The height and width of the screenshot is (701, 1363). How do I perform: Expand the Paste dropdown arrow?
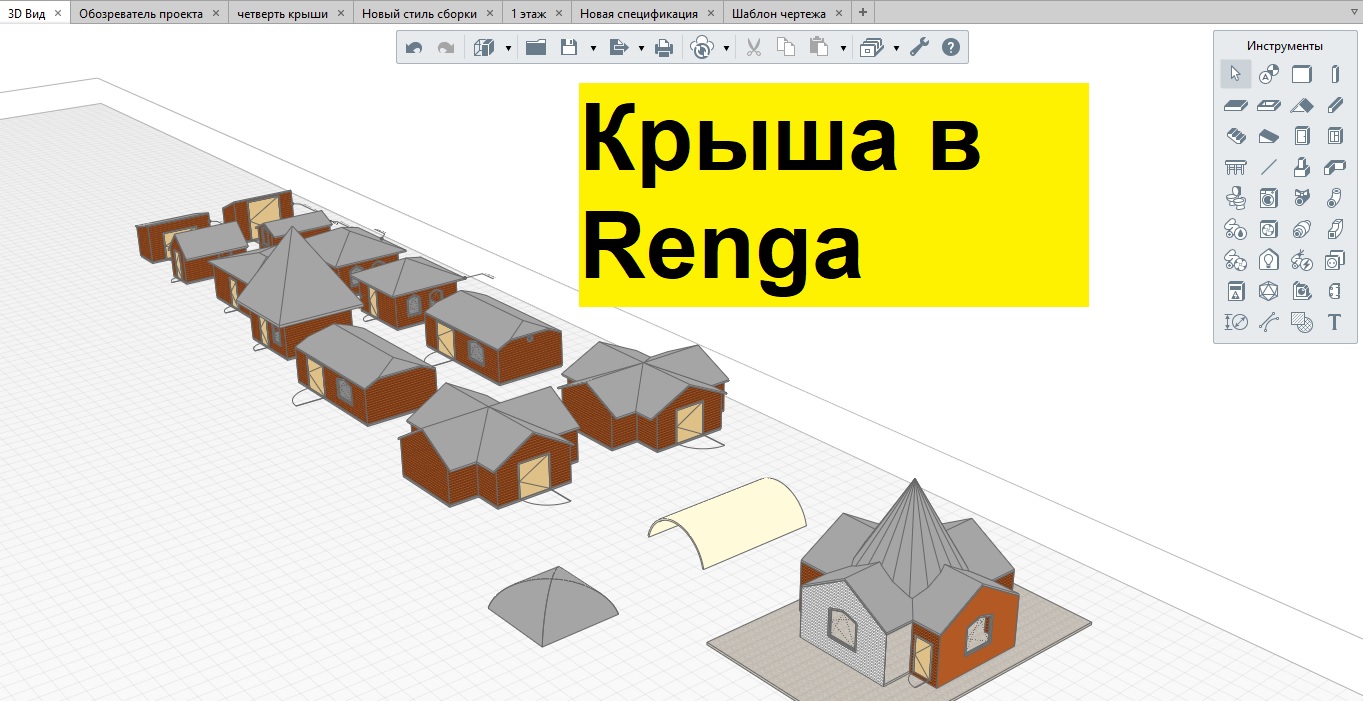[x=843, y=48]
